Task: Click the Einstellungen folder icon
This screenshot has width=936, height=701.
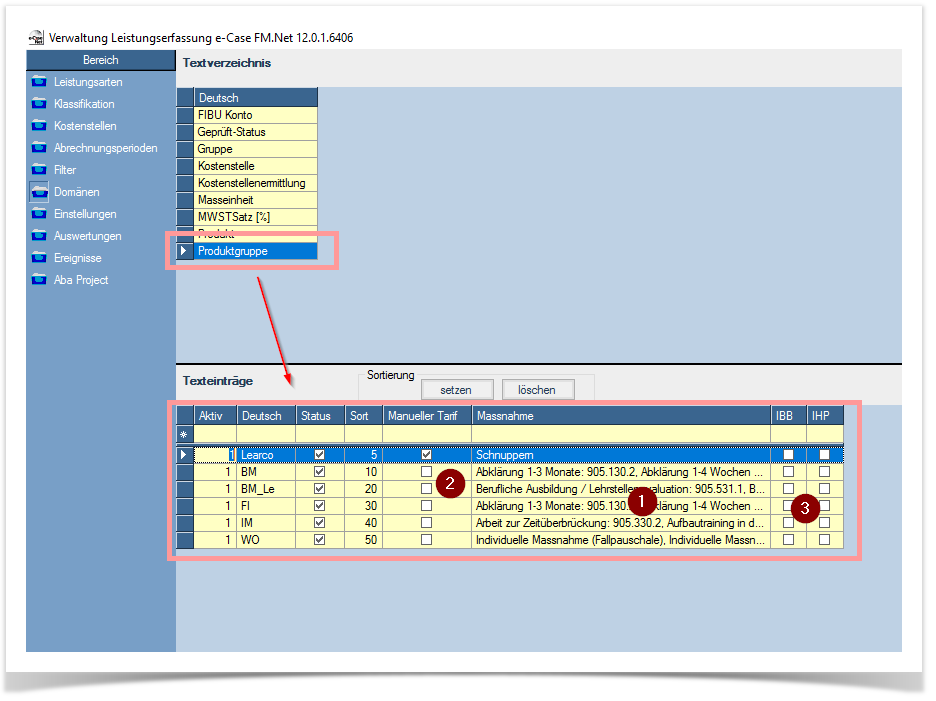Action: click(39, 214)
